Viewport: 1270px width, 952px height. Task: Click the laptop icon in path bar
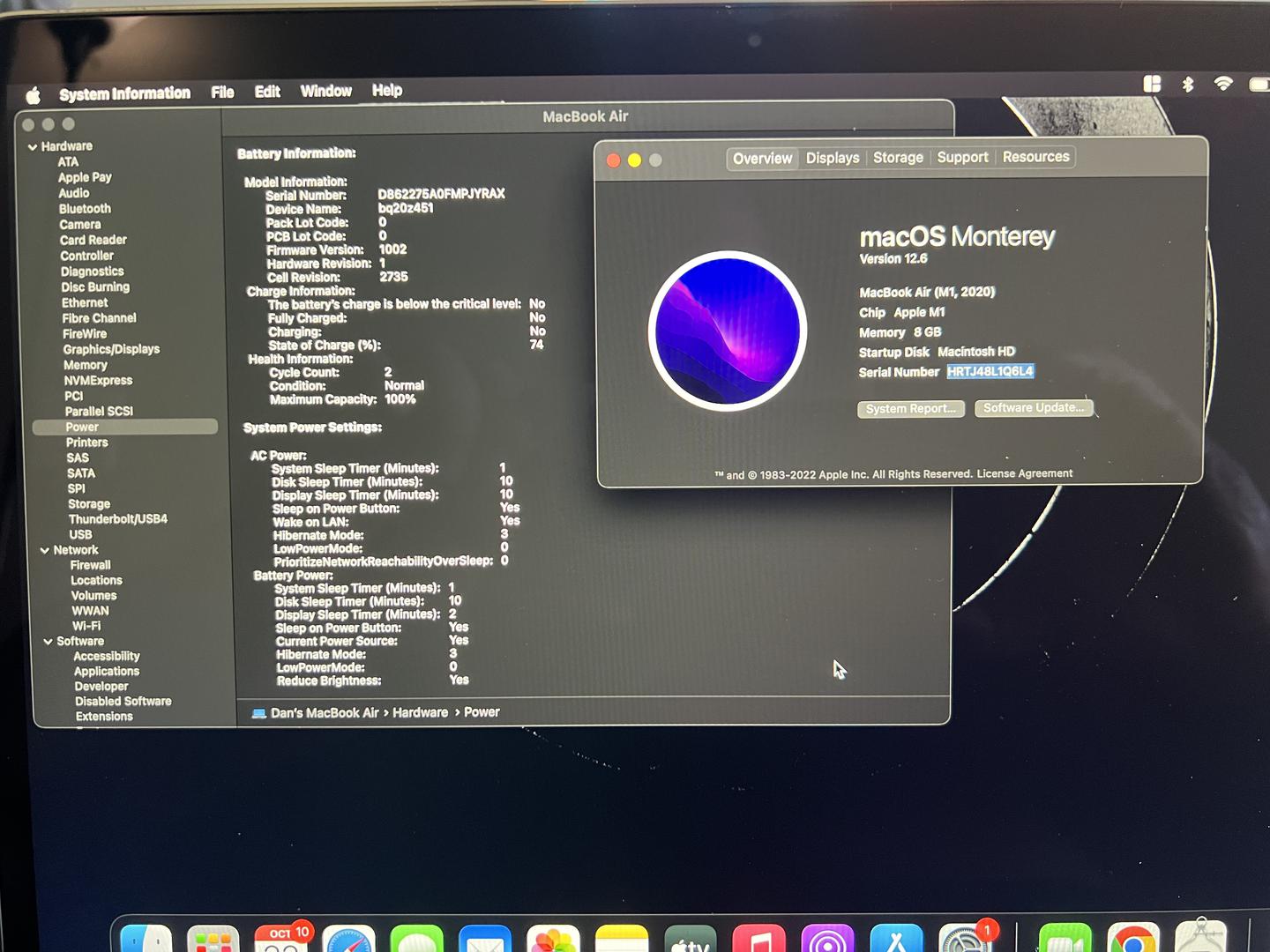pos(259,713)
